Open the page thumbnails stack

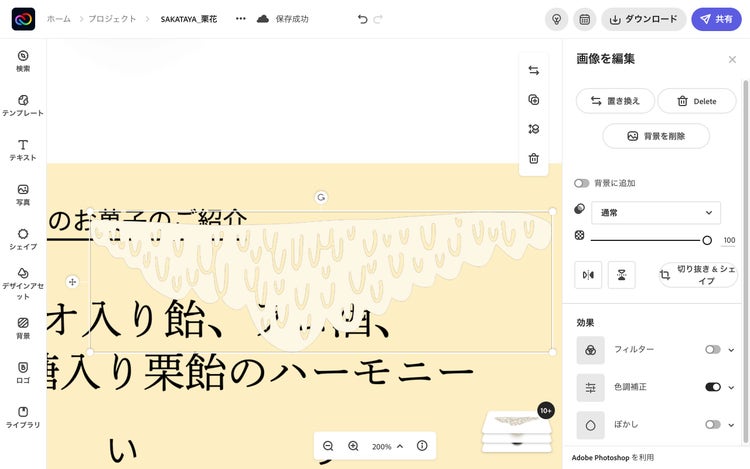pyautogui.click(x=517, y=430)
